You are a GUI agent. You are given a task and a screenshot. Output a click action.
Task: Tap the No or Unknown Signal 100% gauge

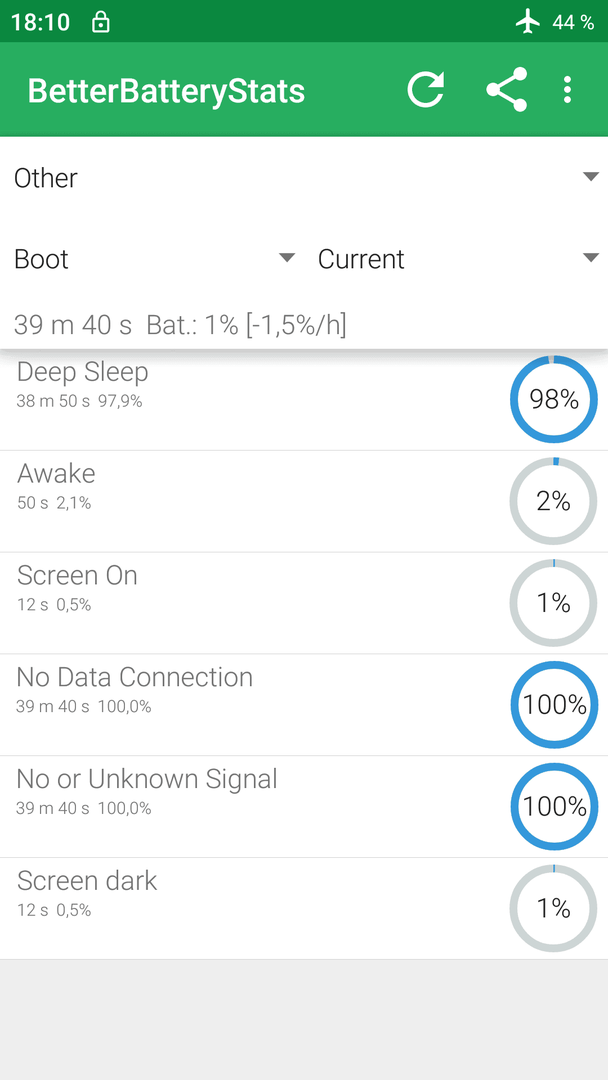(554, 806)
